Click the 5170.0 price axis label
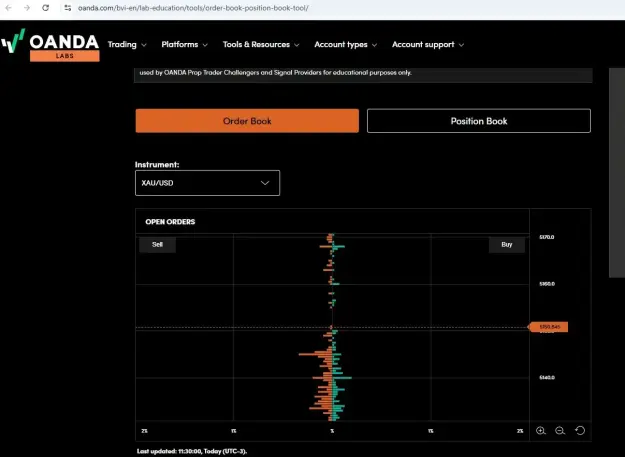Screen dimensions: 625x457 [547, 237]
